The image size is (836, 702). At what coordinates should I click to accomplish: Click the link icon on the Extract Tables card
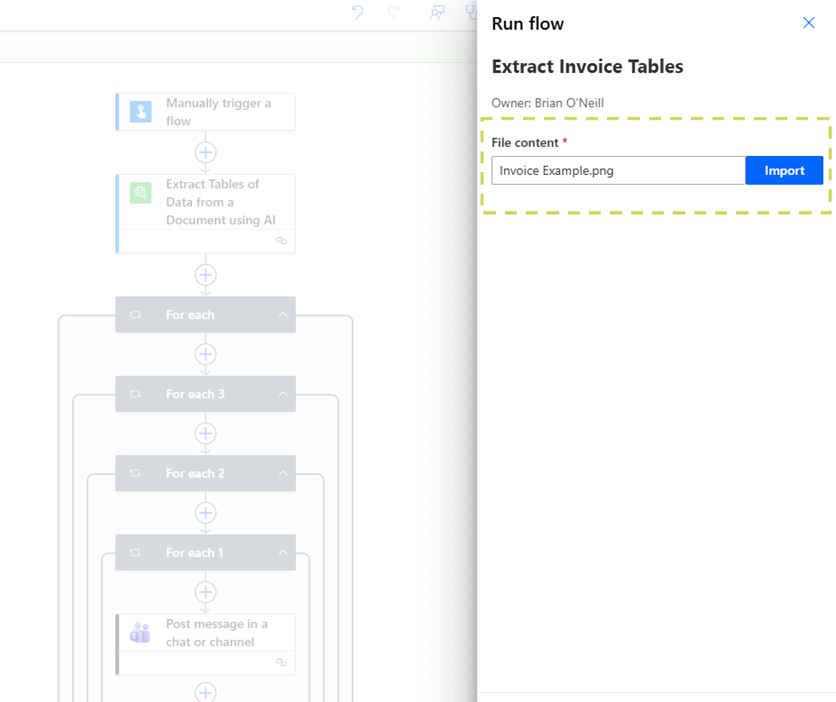(281, 241)
